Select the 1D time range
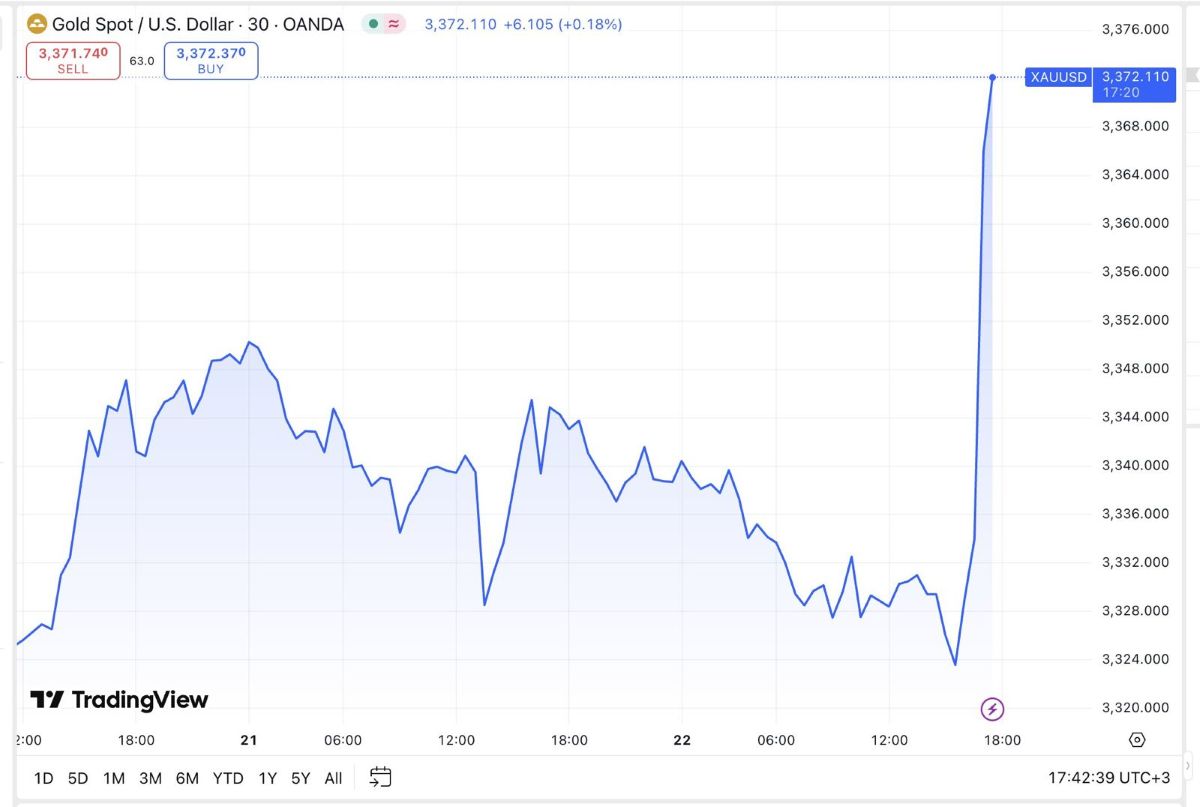 point(44,778)
